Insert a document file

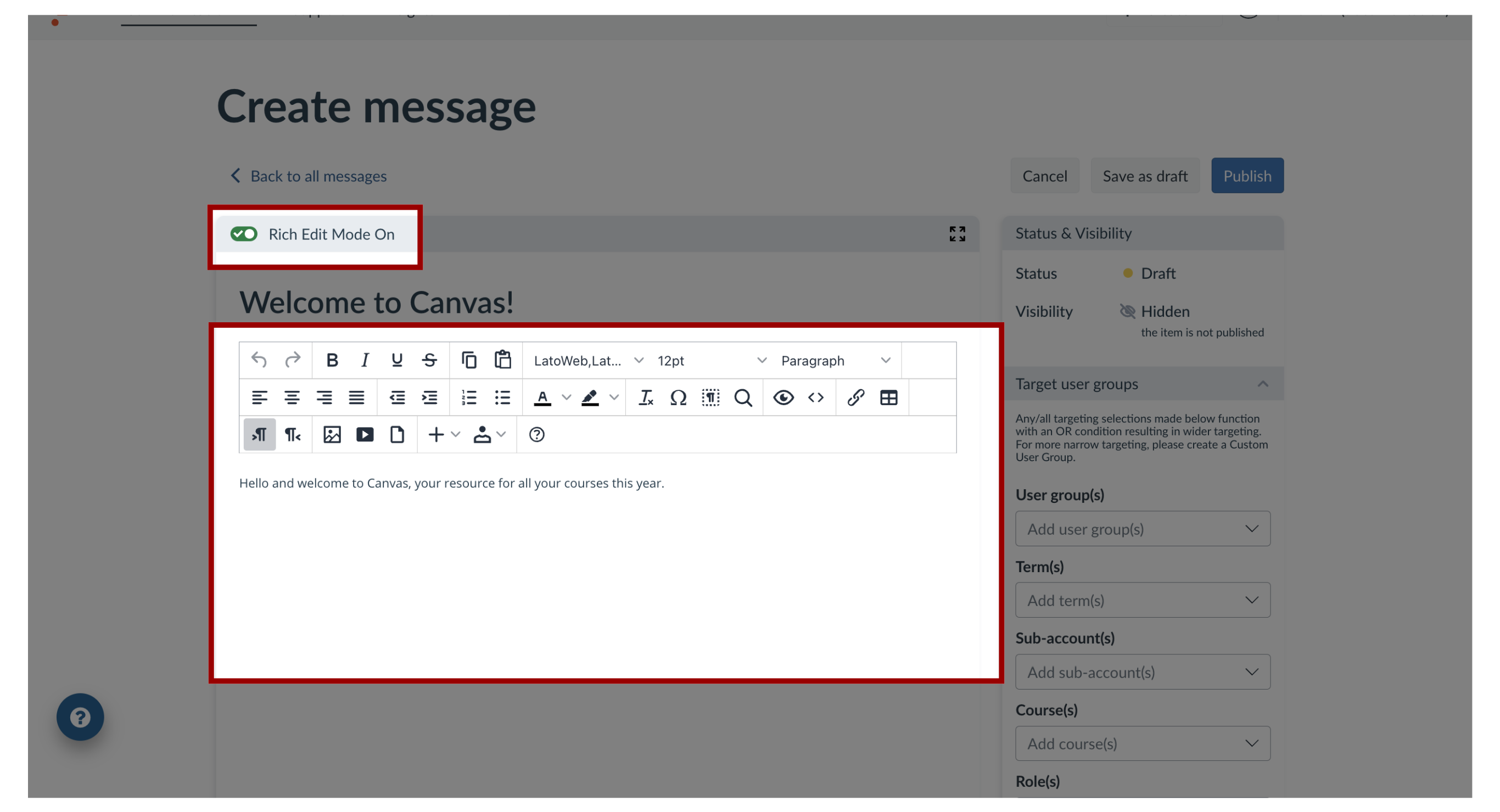coord(396,434)
